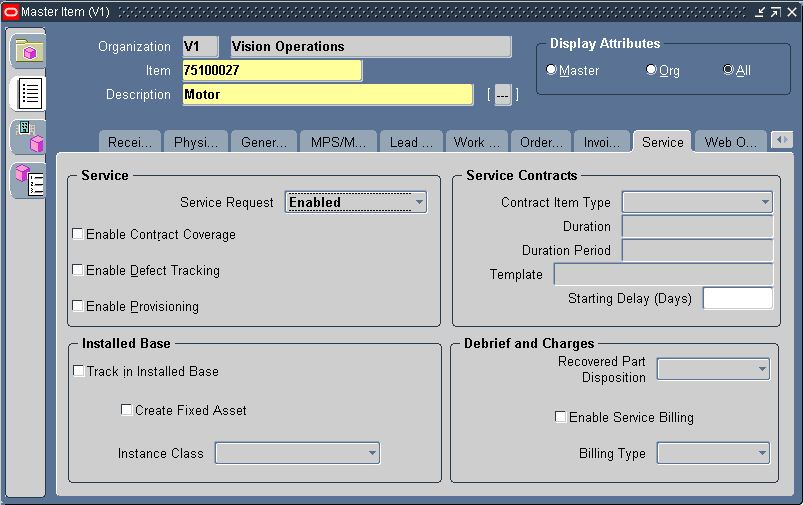
Task: Select the All display attribute radio
Action: (728, 69)
